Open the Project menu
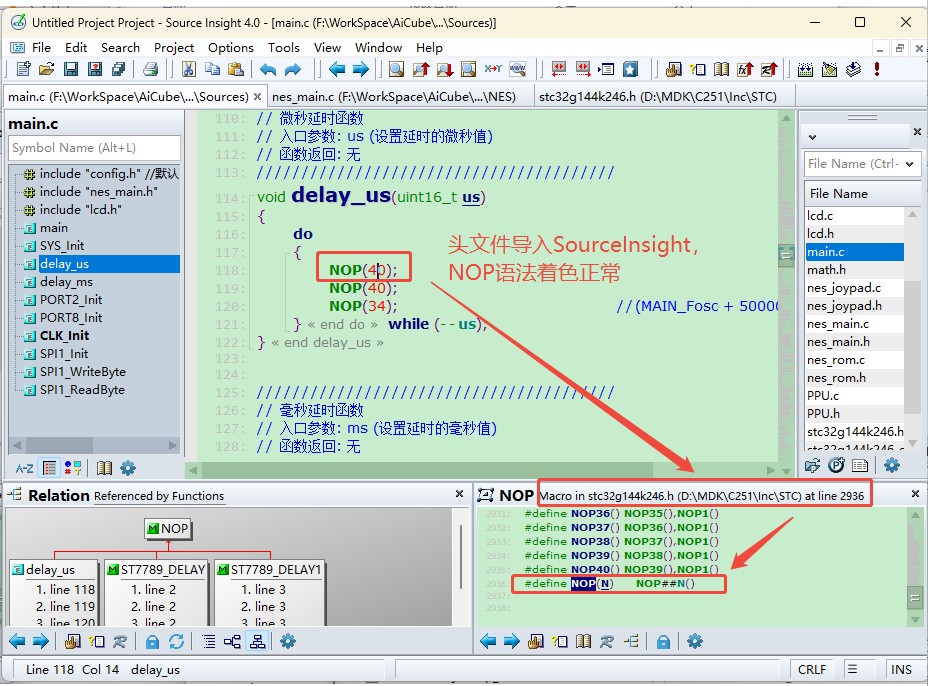The image size is (928, 686). [x=174, y=47]
